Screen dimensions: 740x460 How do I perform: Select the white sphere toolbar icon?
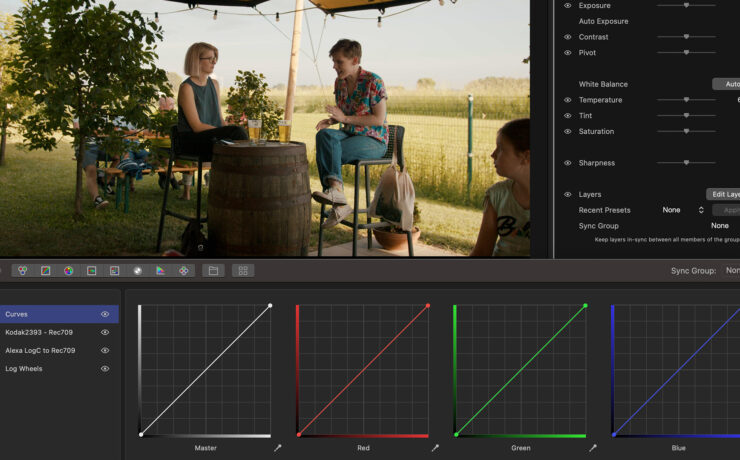point(137,270)
